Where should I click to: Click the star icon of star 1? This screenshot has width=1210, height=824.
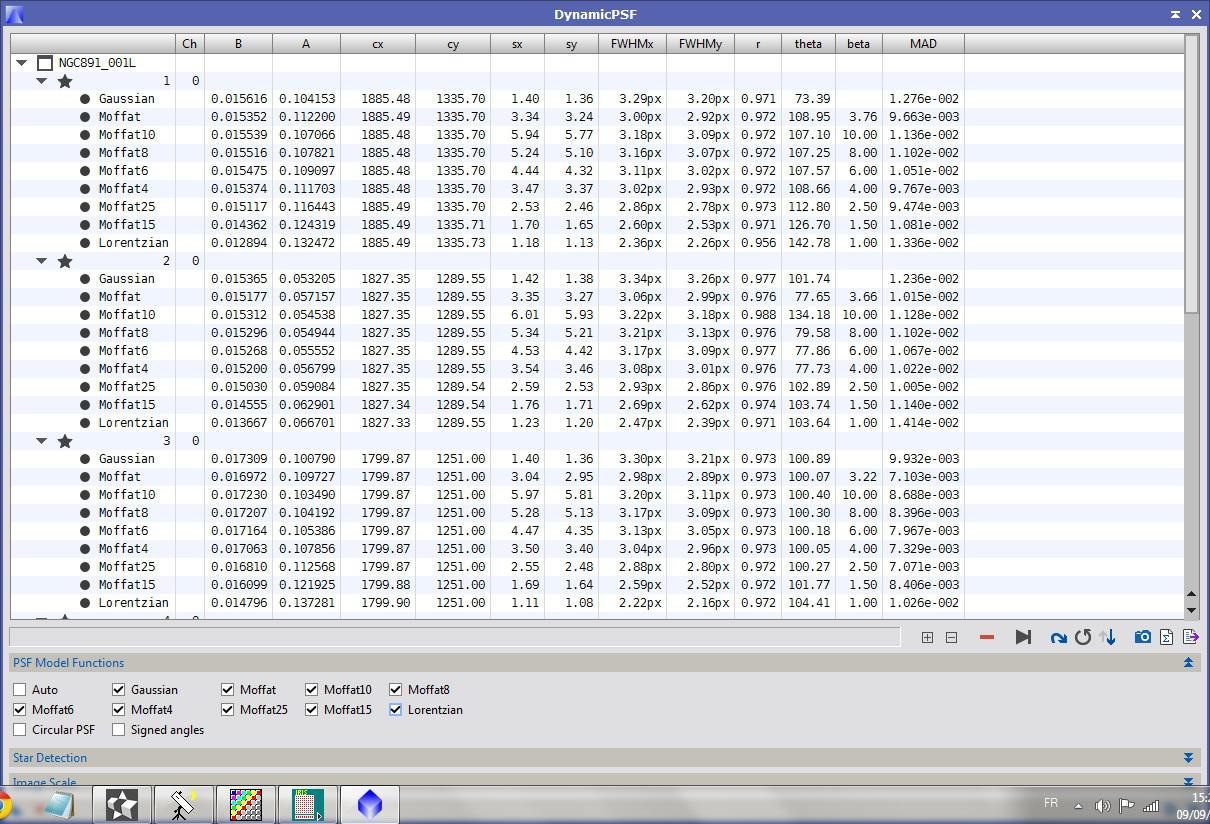tap(65, 81)
